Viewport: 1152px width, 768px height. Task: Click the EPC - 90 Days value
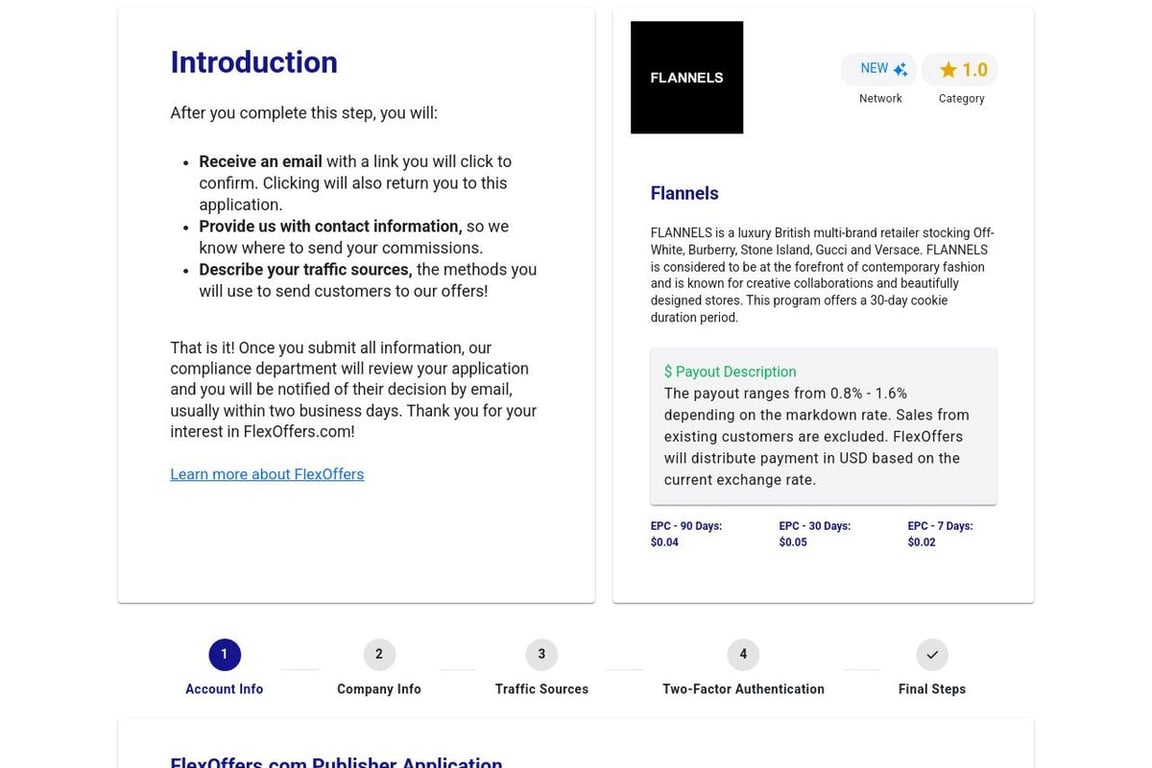pyautogui.click(x=664, y=542)
